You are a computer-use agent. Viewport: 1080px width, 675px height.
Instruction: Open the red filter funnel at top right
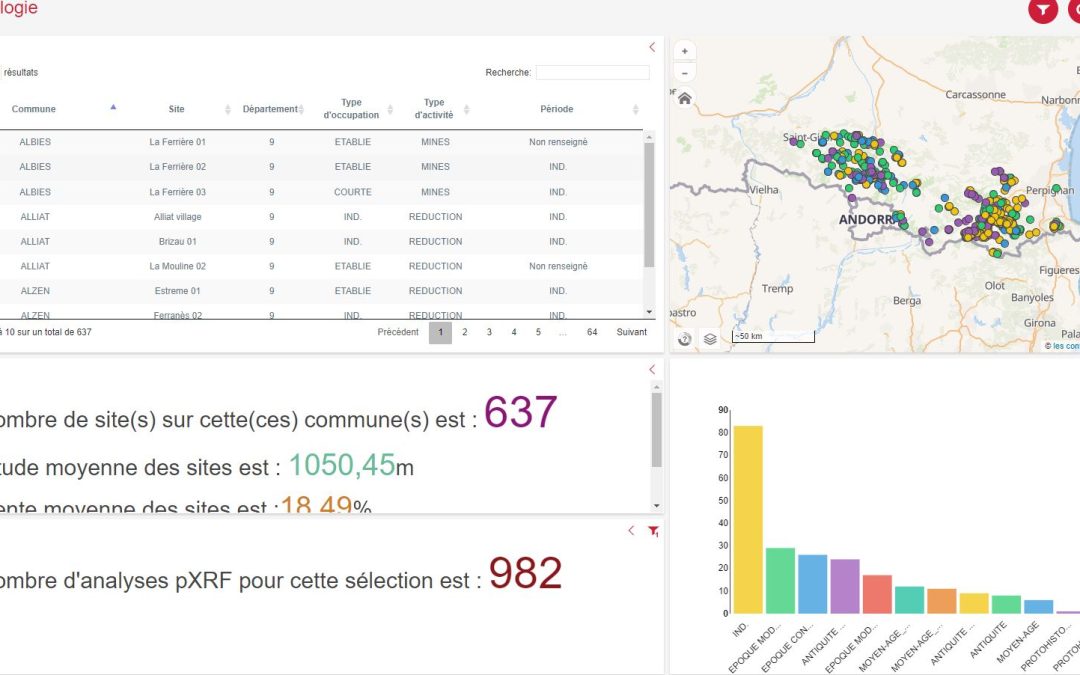point(1042,11)
